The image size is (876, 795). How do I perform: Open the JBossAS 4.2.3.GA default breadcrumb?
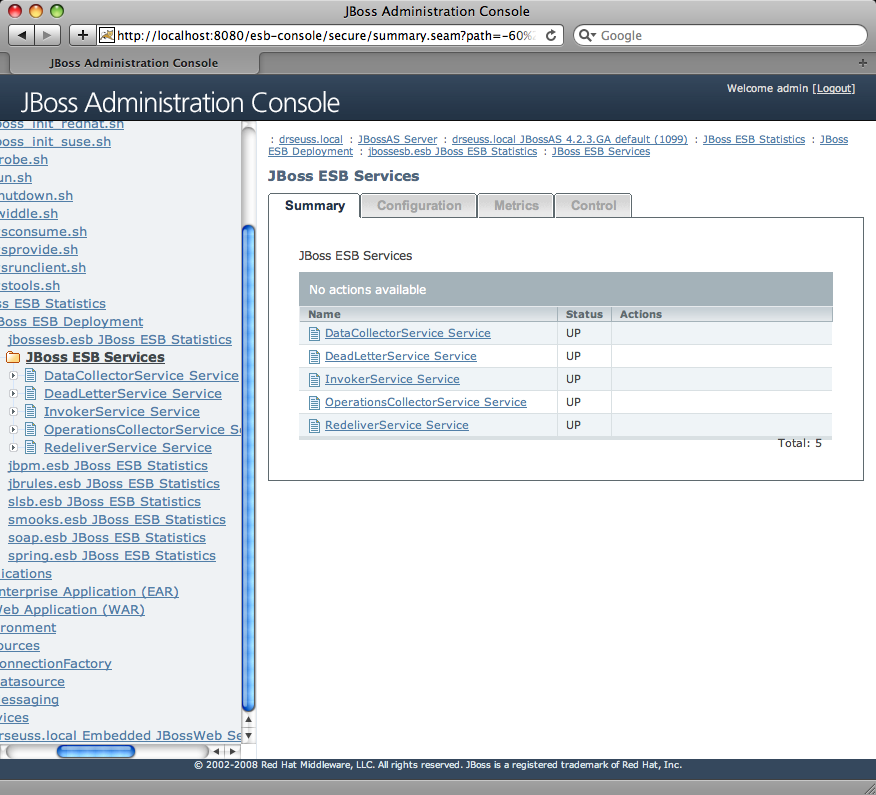569,139
